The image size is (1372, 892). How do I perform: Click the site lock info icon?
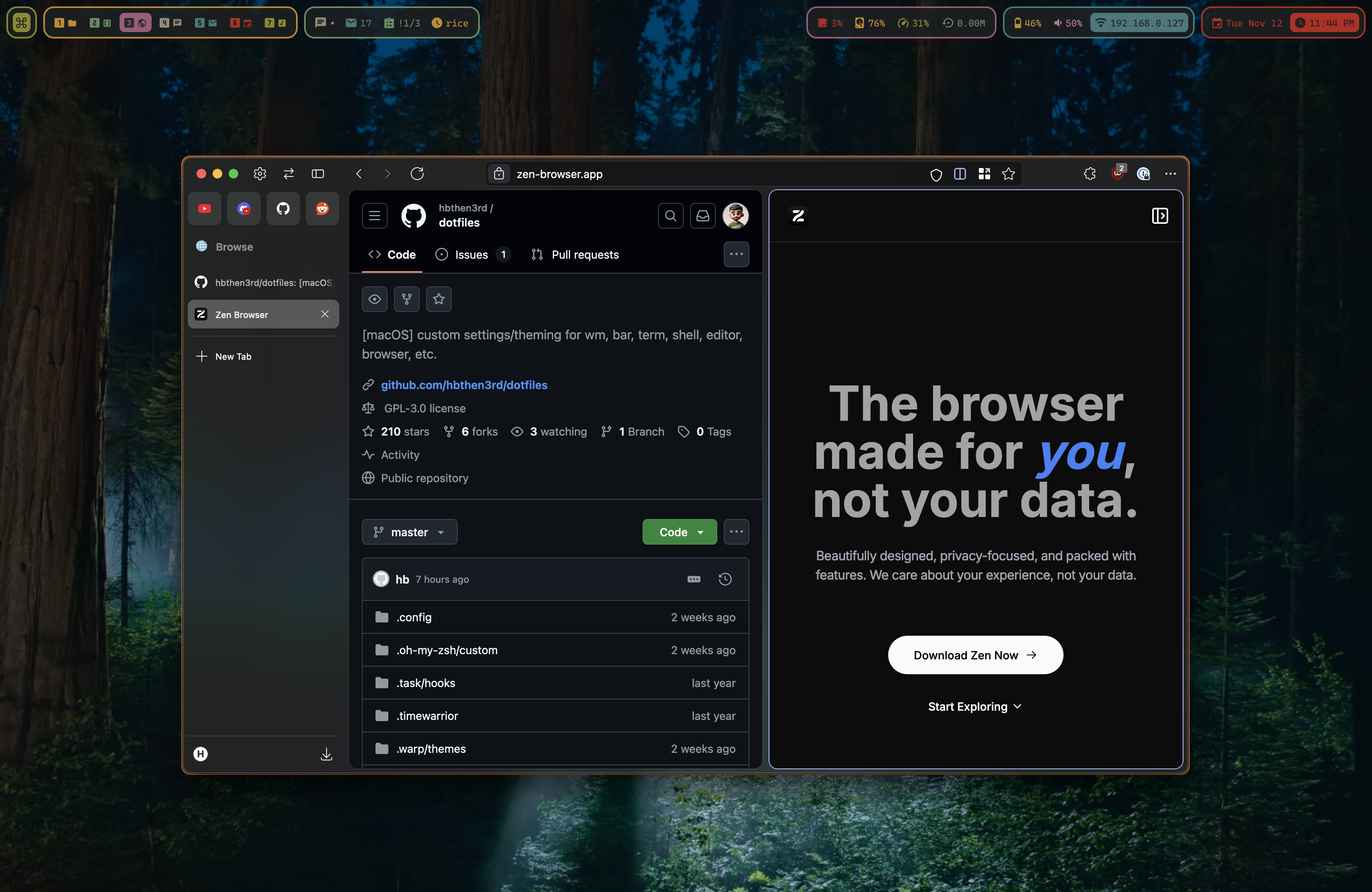[x=499, y=173]
